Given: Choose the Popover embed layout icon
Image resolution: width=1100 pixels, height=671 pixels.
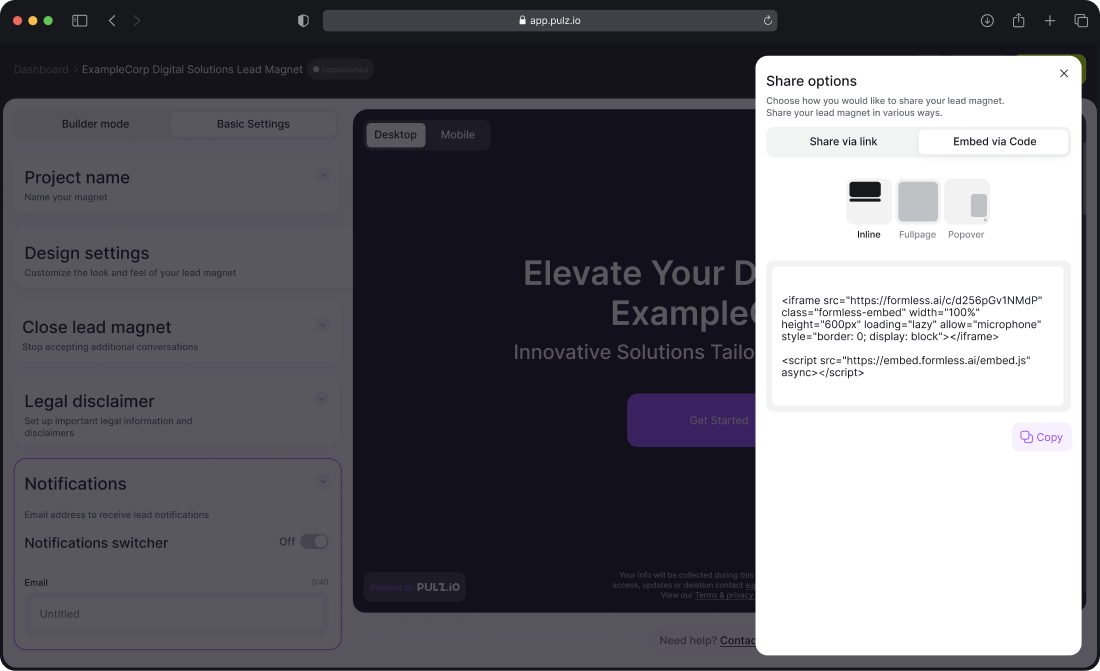Looking at the screenshot, I should (x=967, y=201).
